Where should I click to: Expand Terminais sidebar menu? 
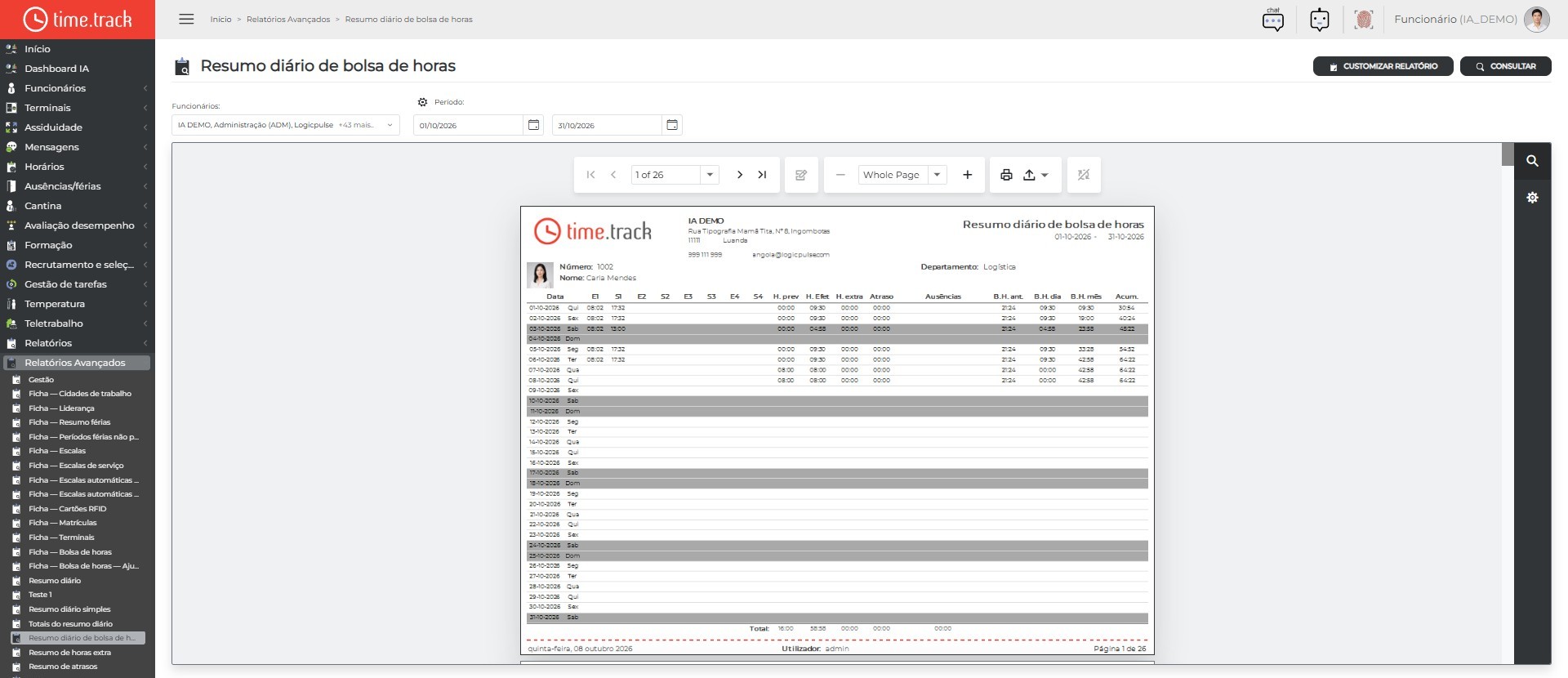coord(78,108)
